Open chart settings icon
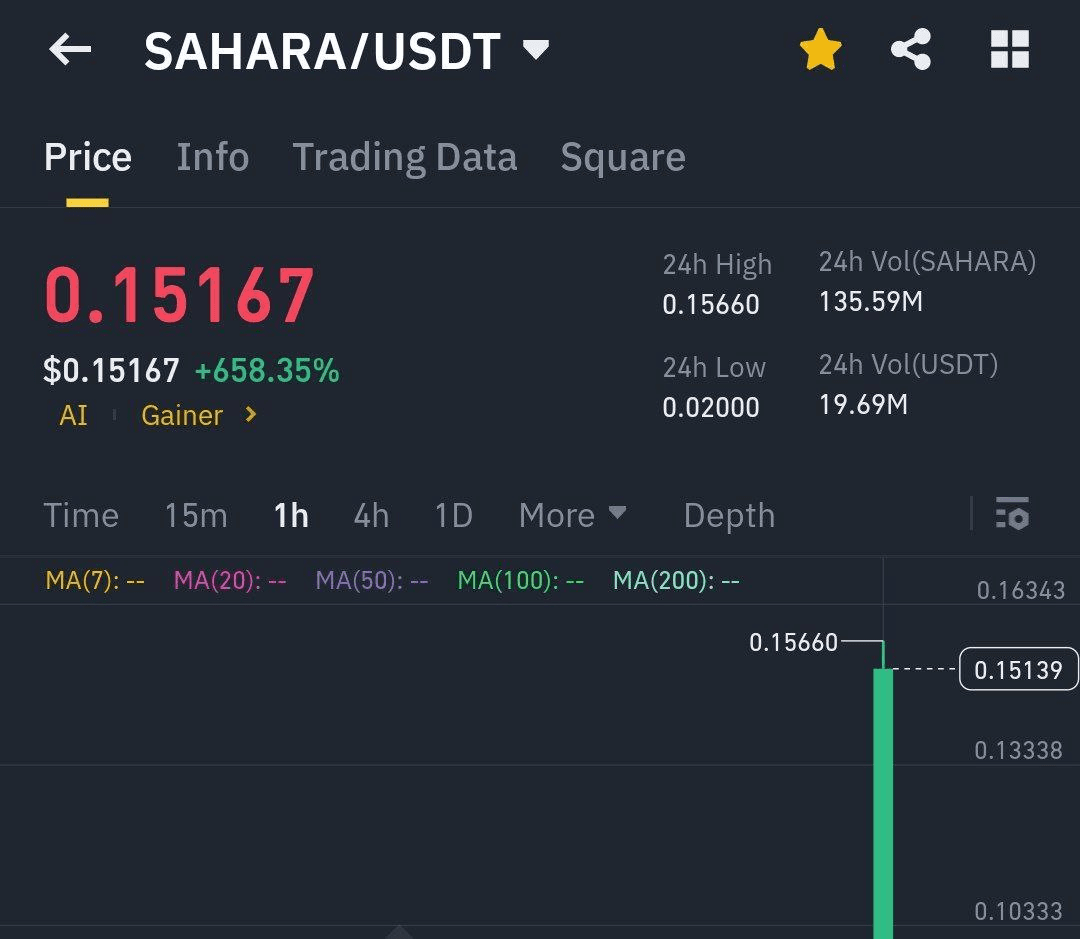 point(1012,514)
